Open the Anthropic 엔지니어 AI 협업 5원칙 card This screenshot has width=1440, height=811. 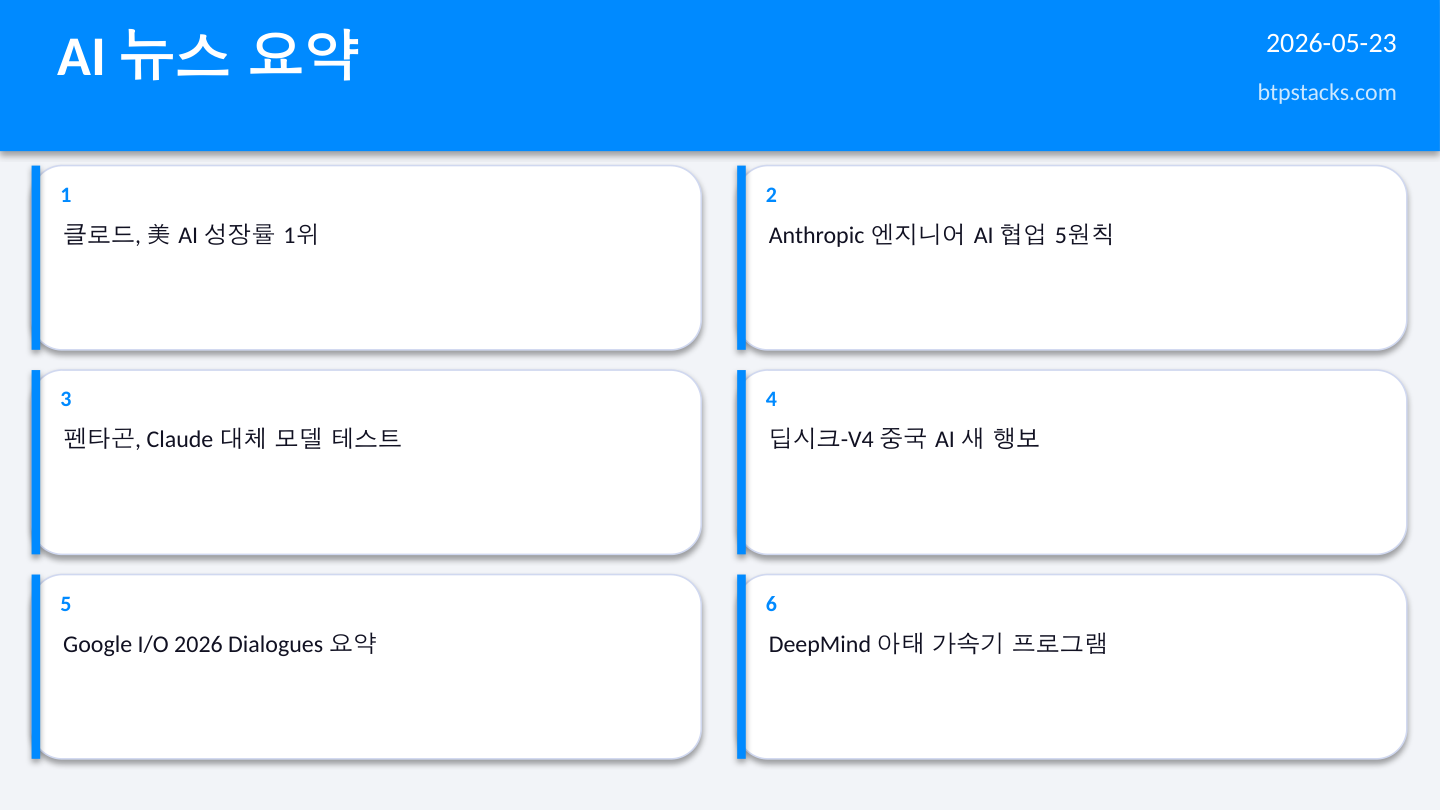[1072, 257]
